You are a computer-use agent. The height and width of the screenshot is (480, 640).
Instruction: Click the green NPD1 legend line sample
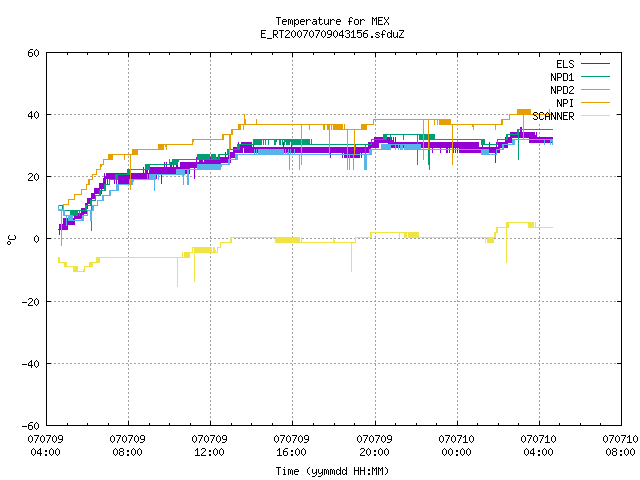595,76
